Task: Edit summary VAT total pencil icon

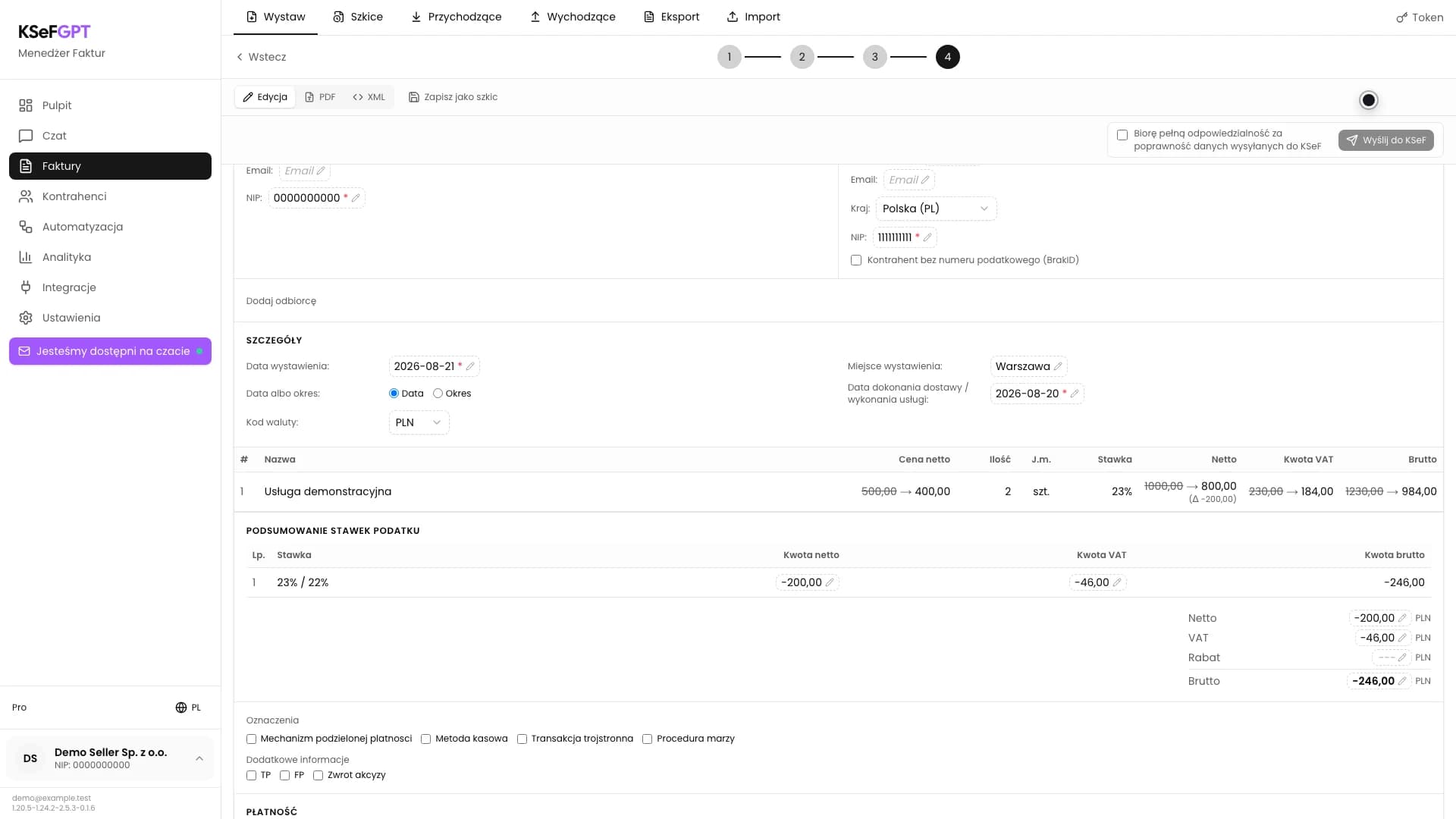Action: coord(1402,638)
